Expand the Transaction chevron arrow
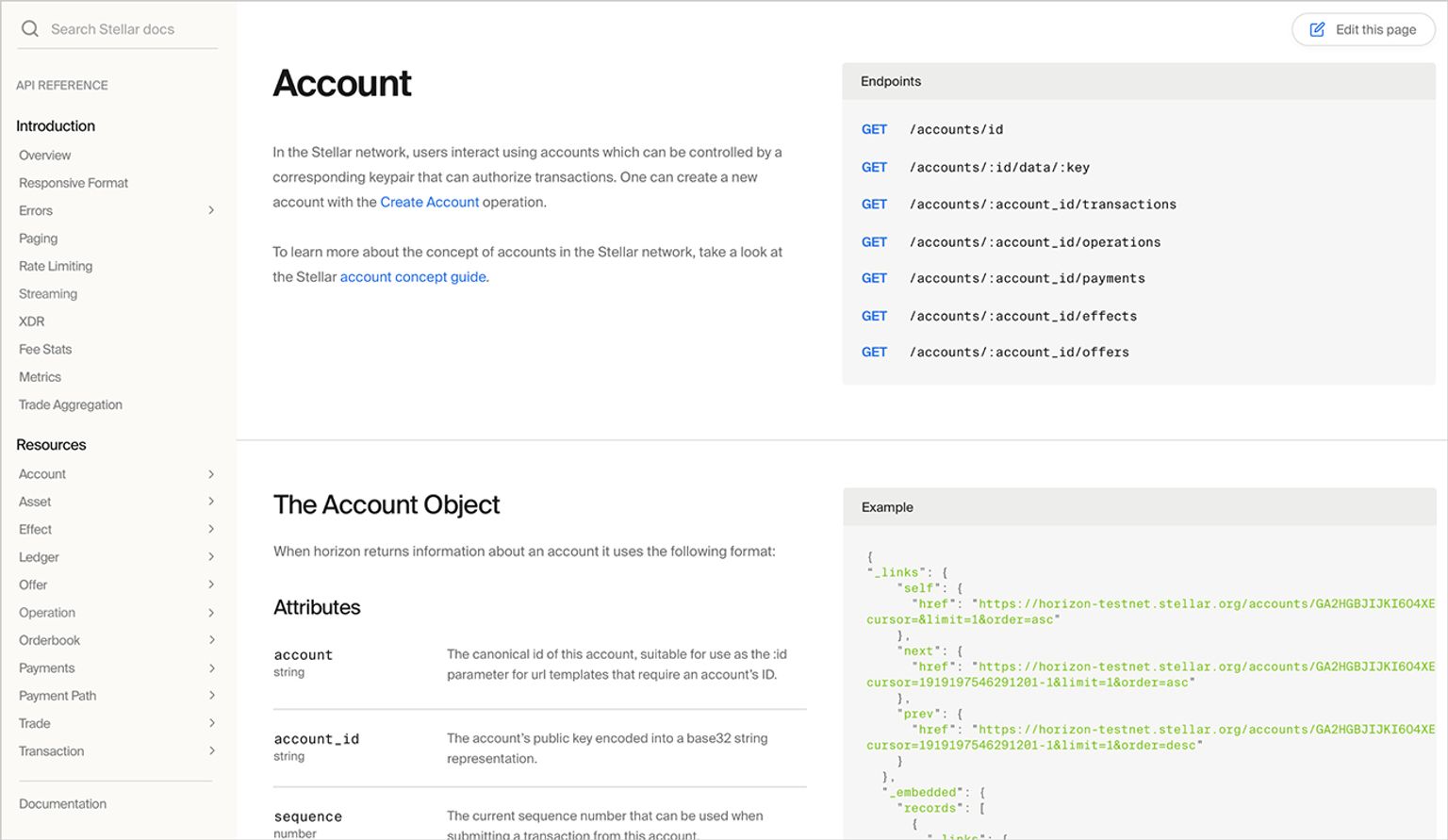This screenshot has width=1448, height=840. (x=211, y=751)
